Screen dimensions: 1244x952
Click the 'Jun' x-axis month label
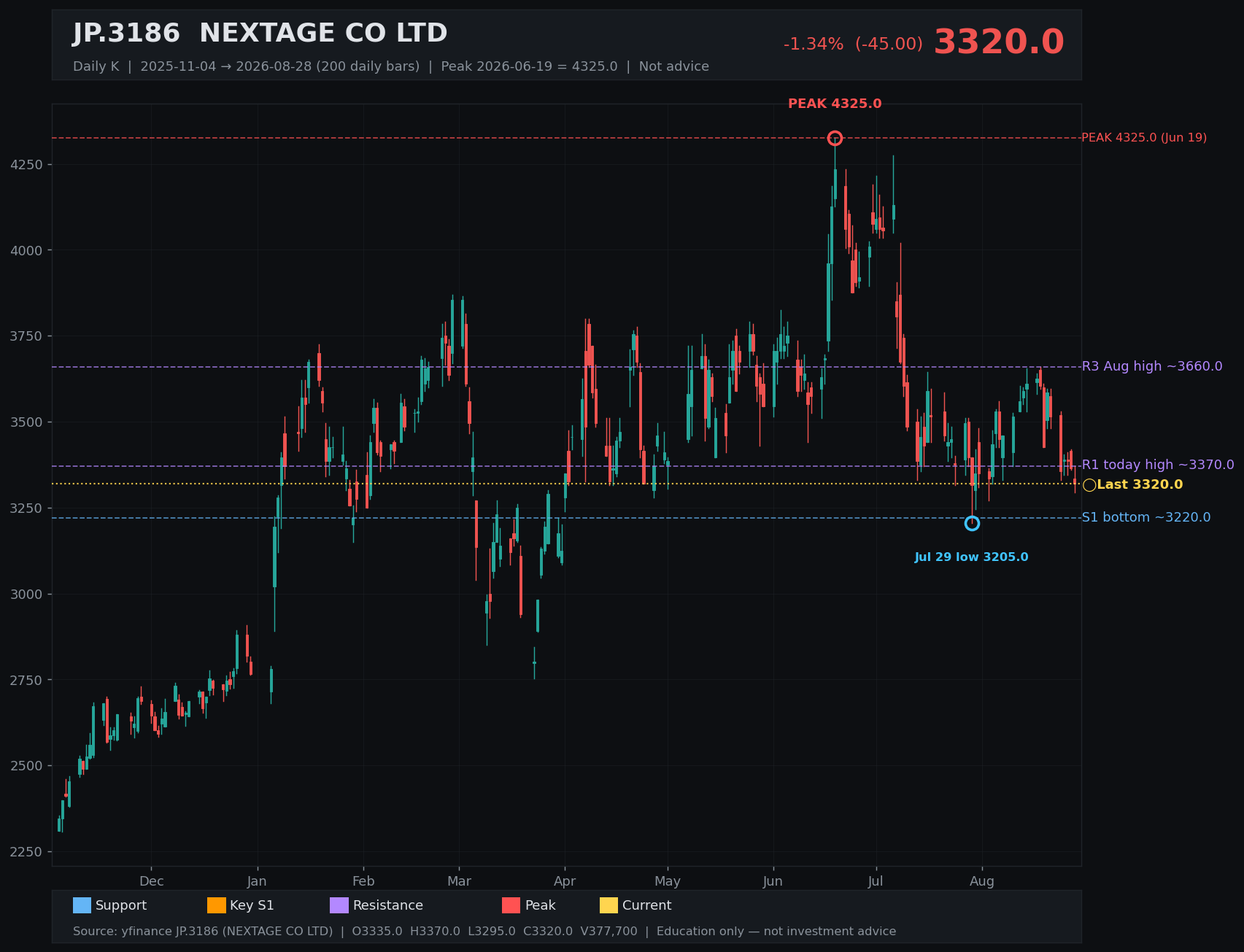[773, 881]
